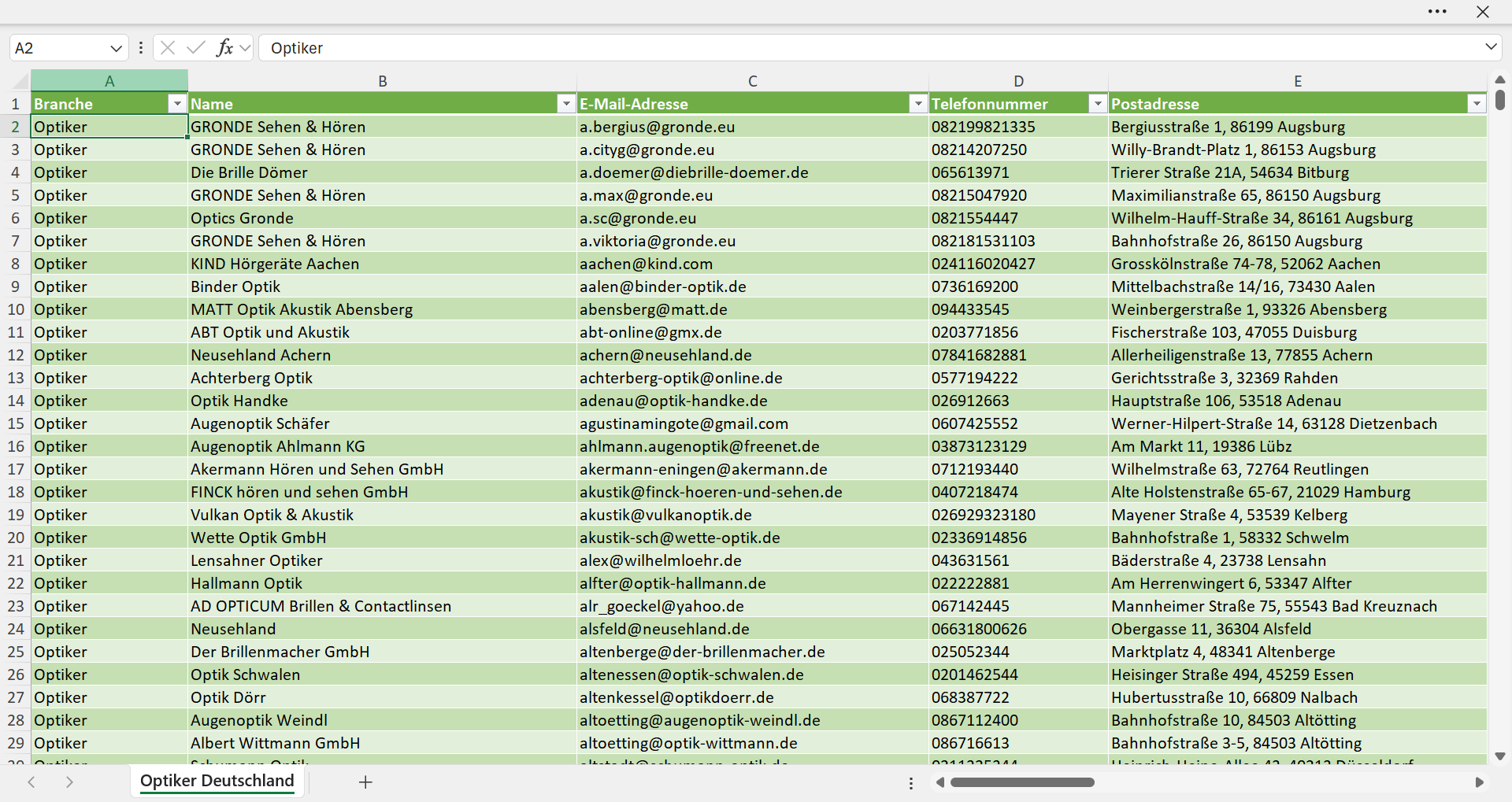Screen dimensions: 1512x802
Task: Select cell aalen@binder-optik.de
Action: click(x=753, y=286)
